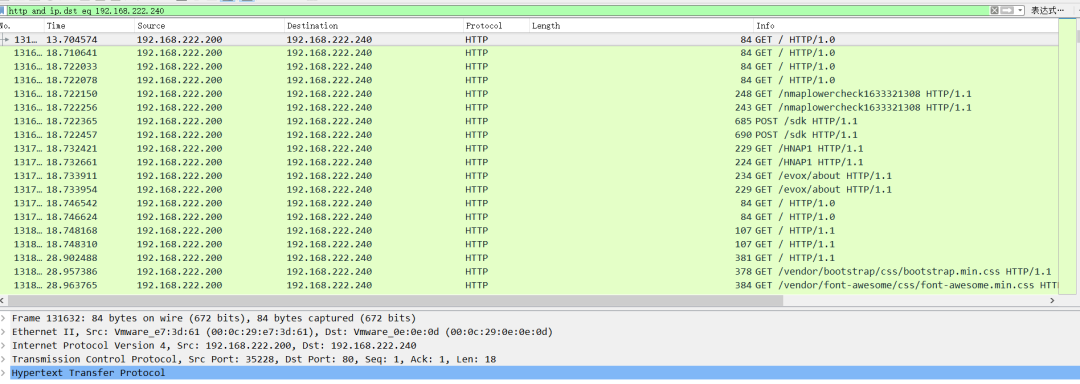Select the packet at time 18.710641
This screenshot has width=1080, height=384.
[529, 53]
